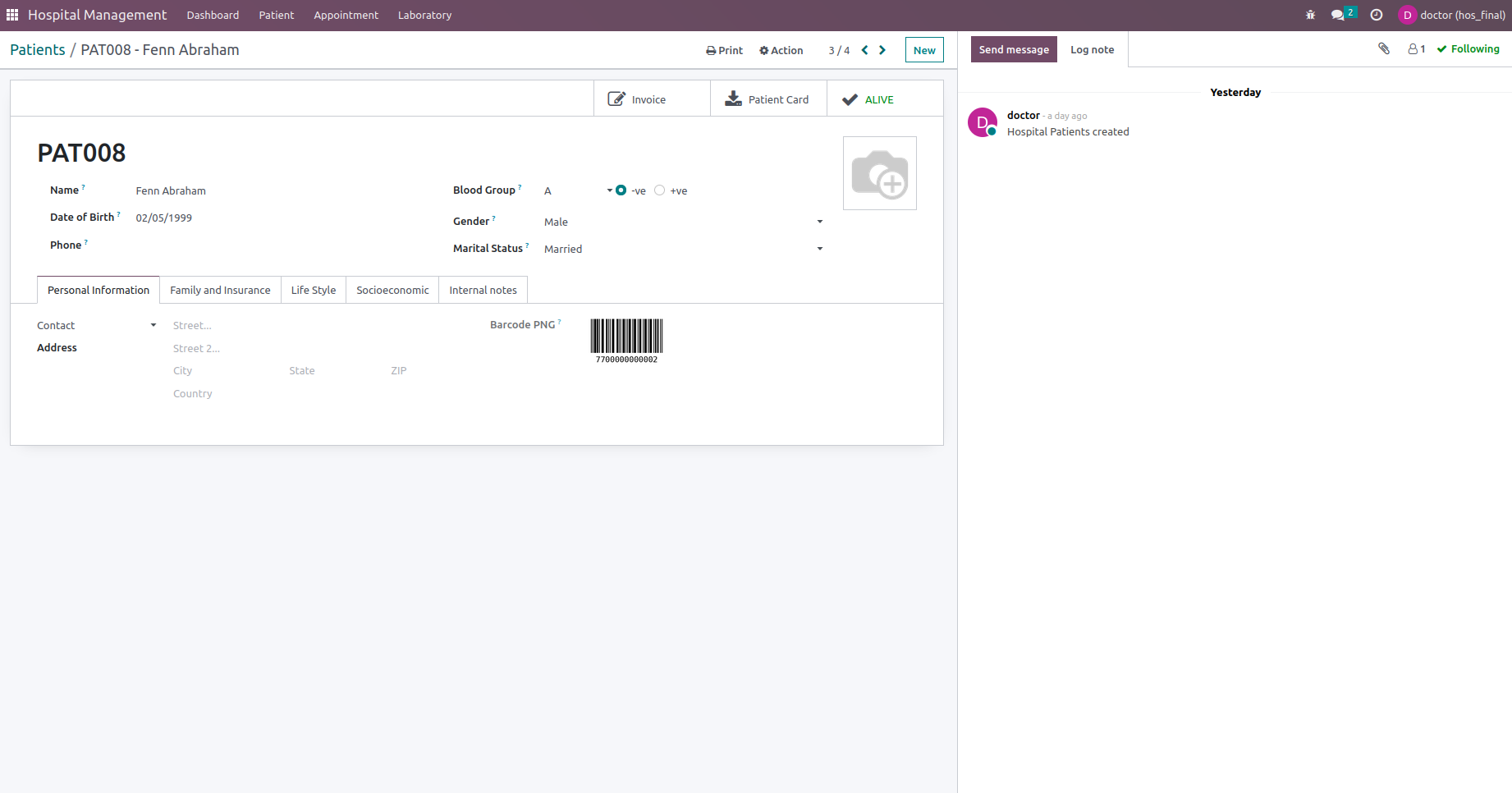Open the Action gear menu
Image resolution: width=1512 pixels, height=793 pixels.
pyautogui.click(x=781, y=50)
